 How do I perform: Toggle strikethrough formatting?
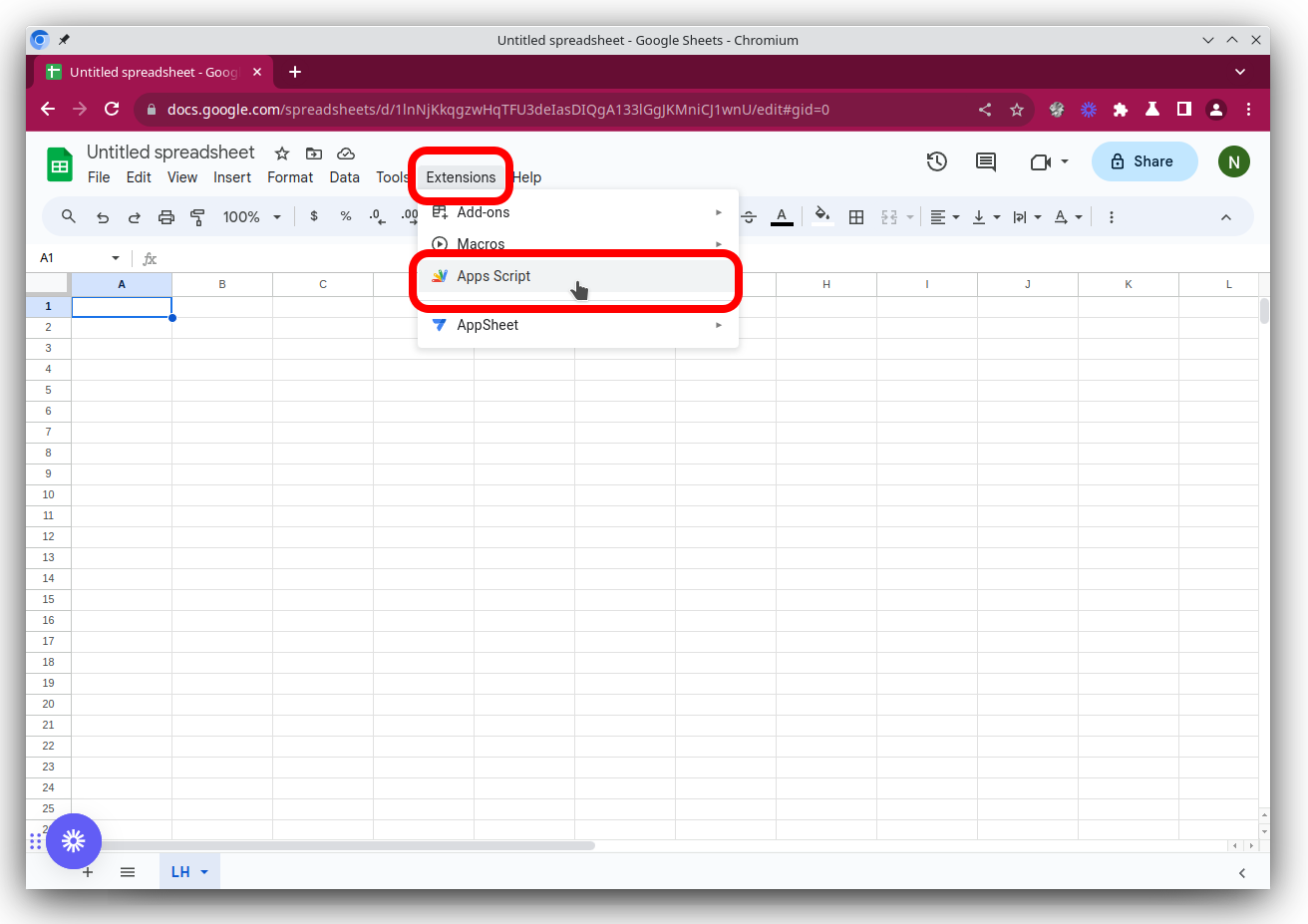coord(750,217)
